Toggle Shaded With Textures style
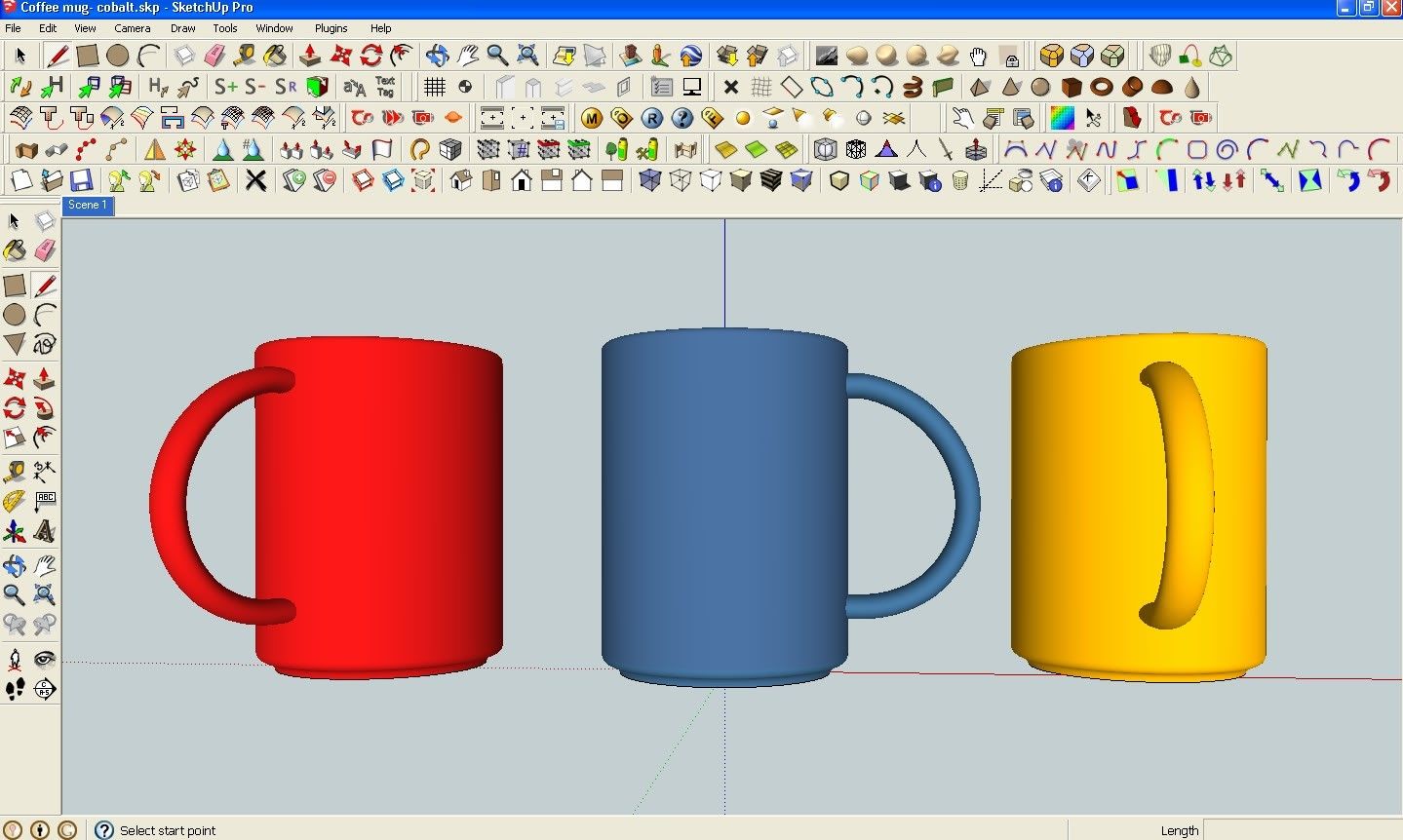Viewport: 1403px width, 840px height. coord(771,180)
